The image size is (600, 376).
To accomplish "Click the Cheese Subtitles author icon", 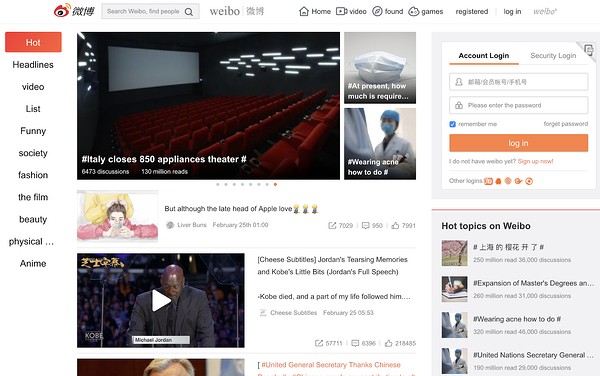I will [x=263, y=313].
